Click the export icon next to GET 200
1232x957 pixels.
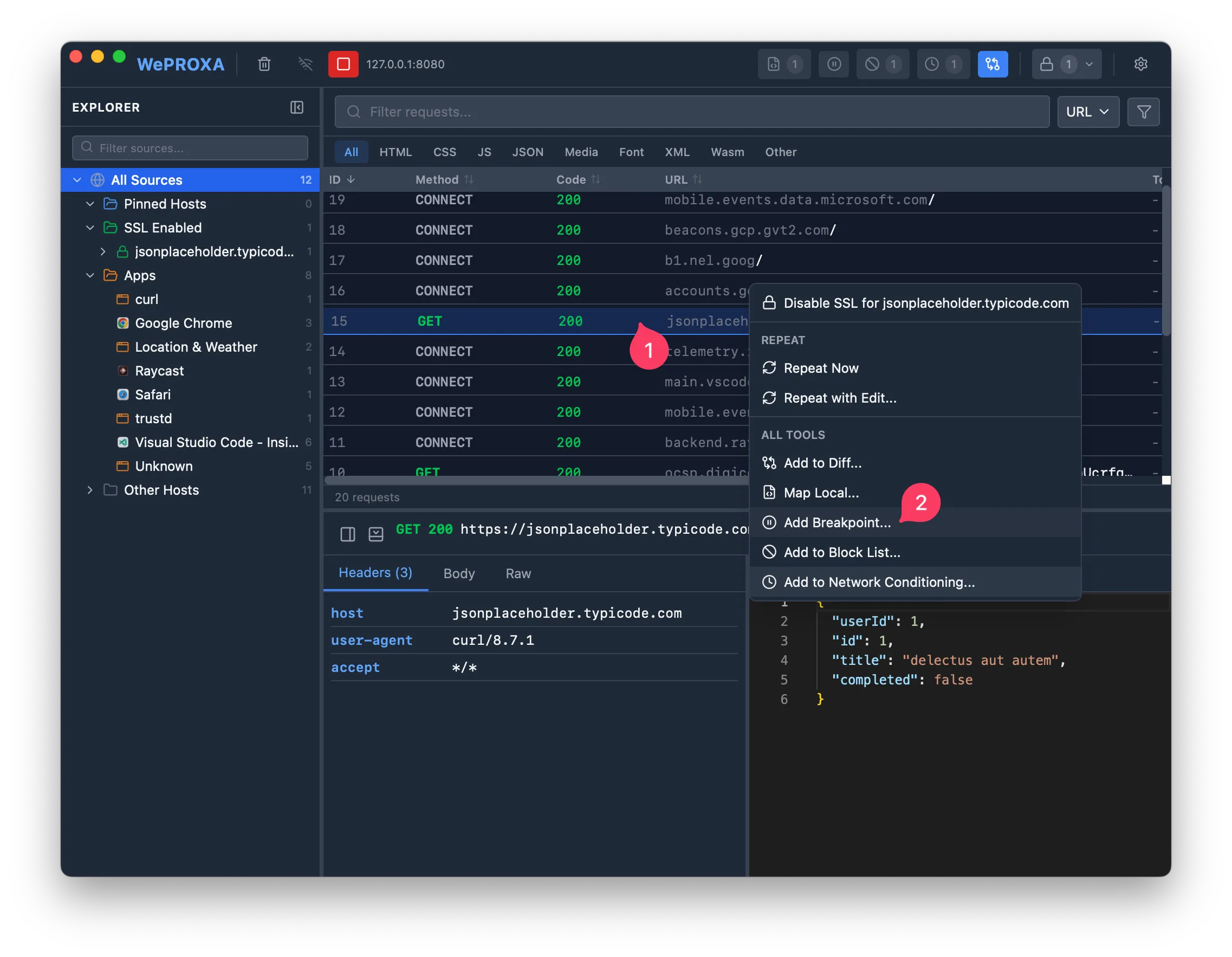pyautogui.click(x=375, y=534)
